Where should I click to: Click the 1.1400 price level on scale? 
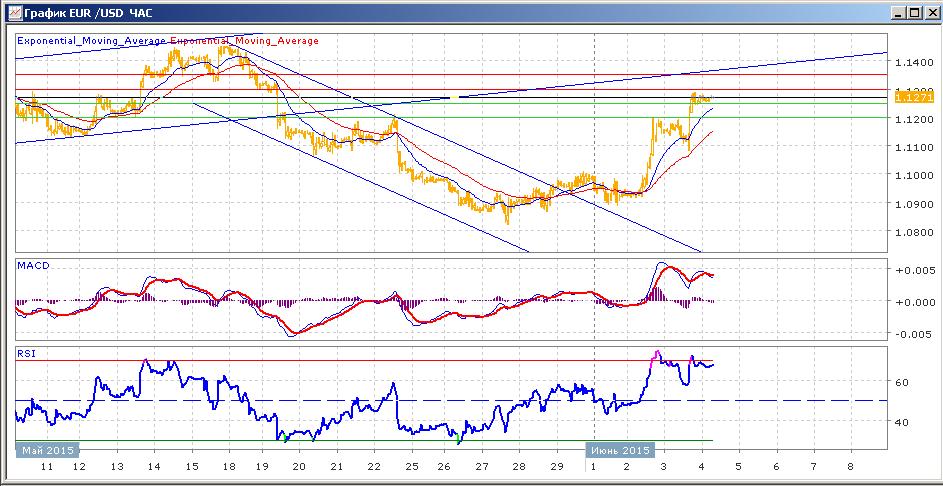click(x=913, y=63)
